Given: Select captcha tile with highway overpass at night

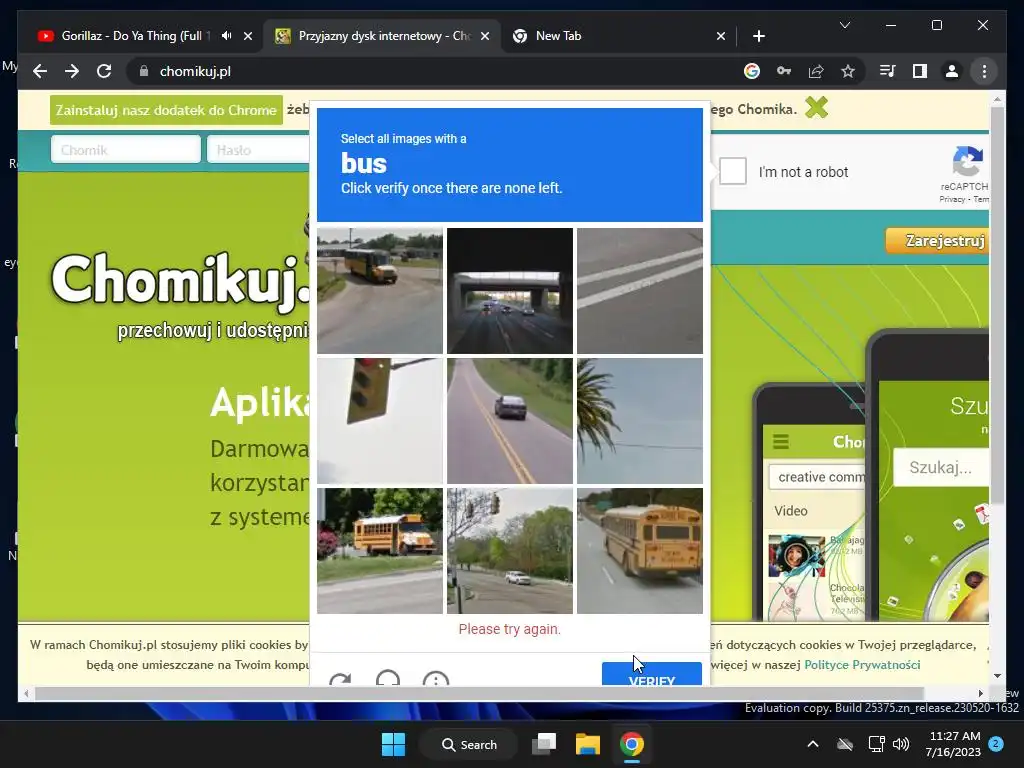Looking at the screenshot, I should click(510, 291).
